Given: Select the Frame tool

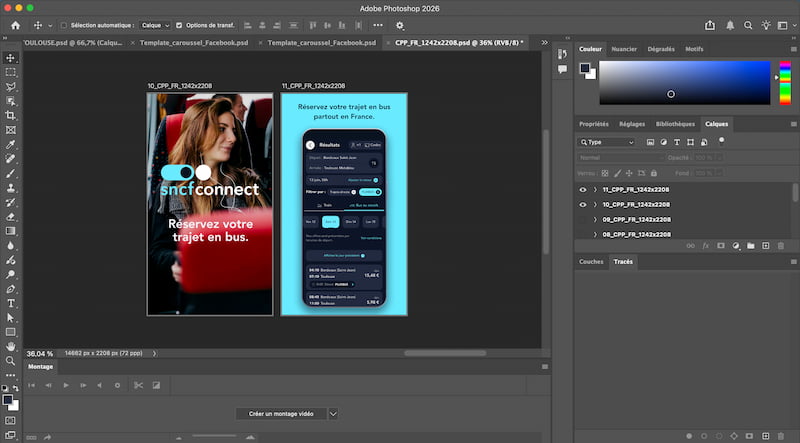Looking at the screenshot, I should point(10,130).
